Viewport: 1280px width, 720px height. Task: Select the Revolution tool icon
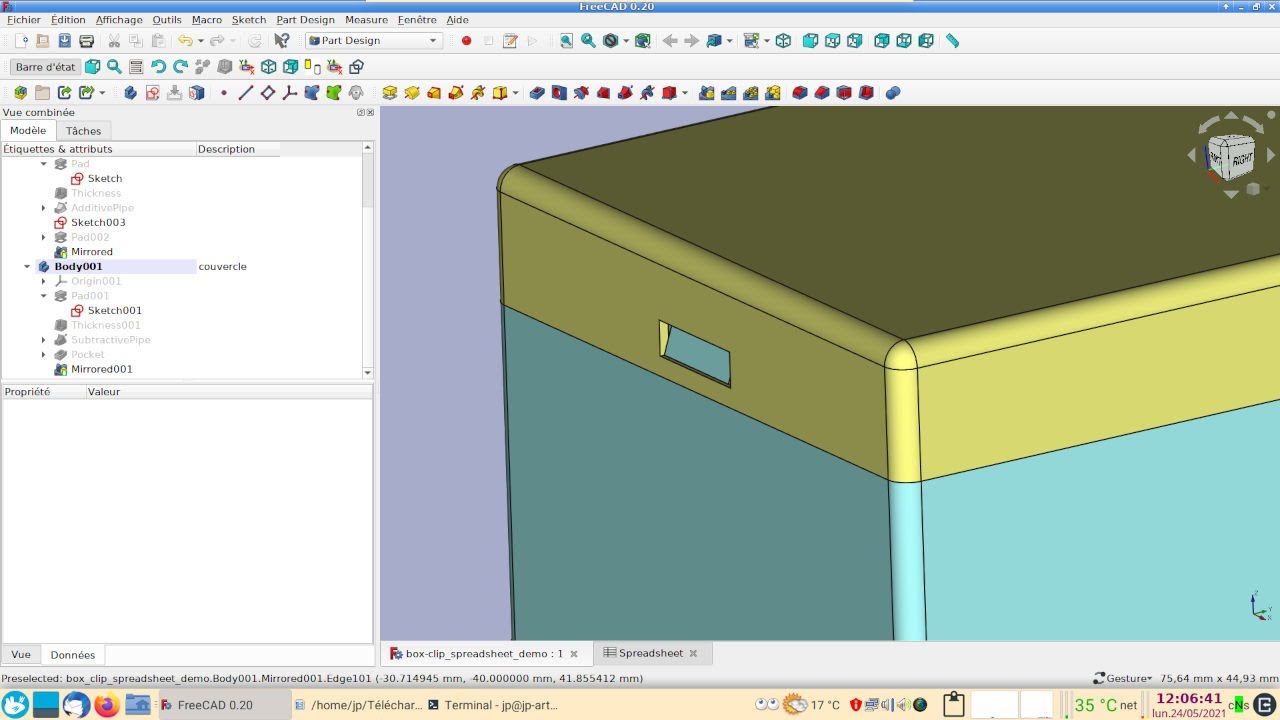click(412, 93)
